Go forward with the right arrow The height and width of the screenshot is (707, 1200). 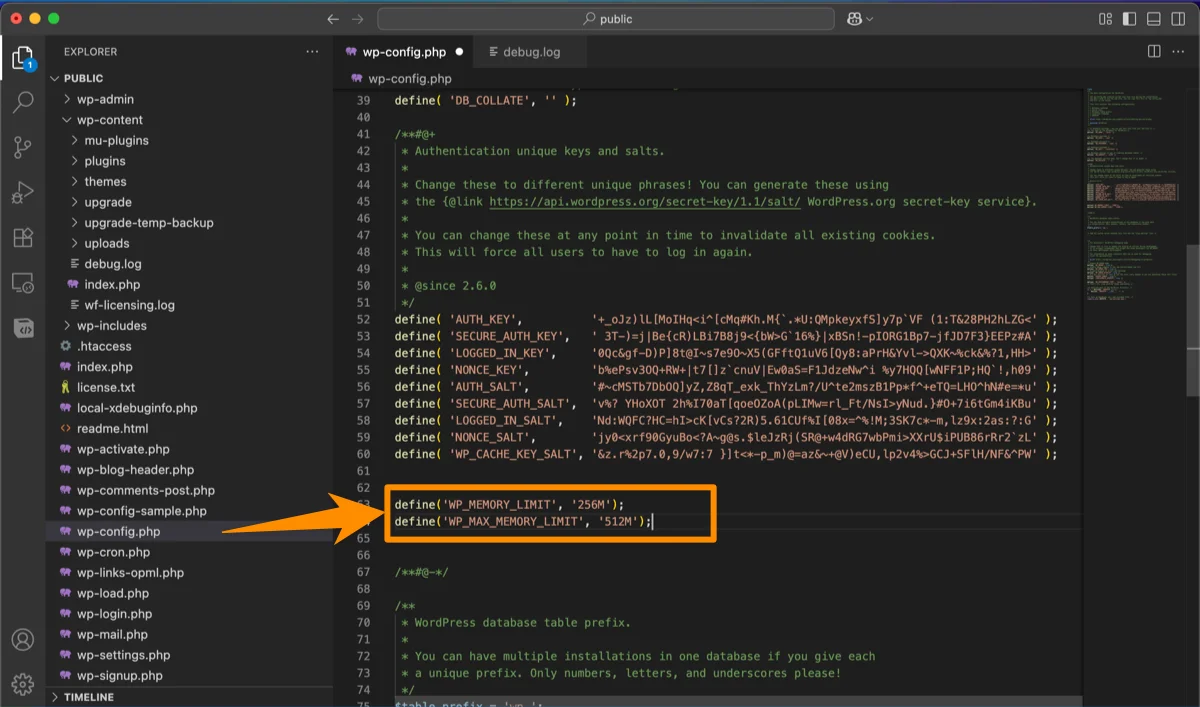[358, 19]
